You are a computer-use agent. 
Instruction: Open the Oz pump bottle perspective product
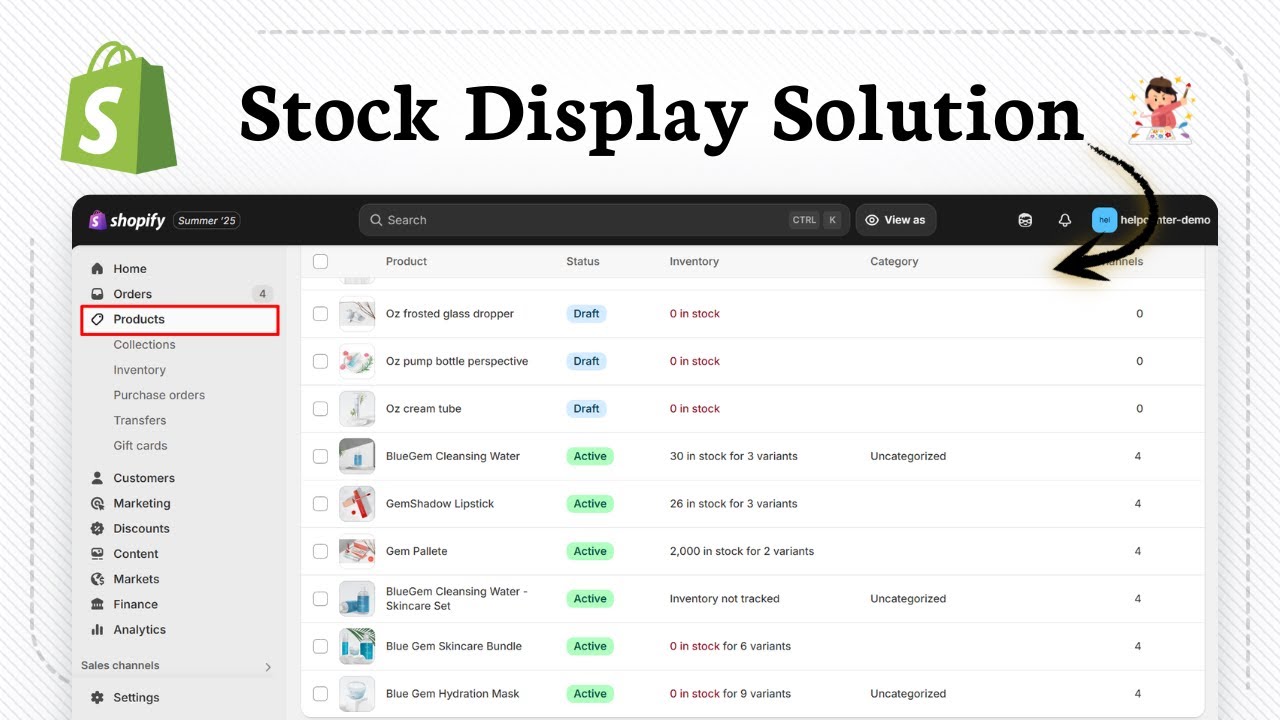pos(457,361)
